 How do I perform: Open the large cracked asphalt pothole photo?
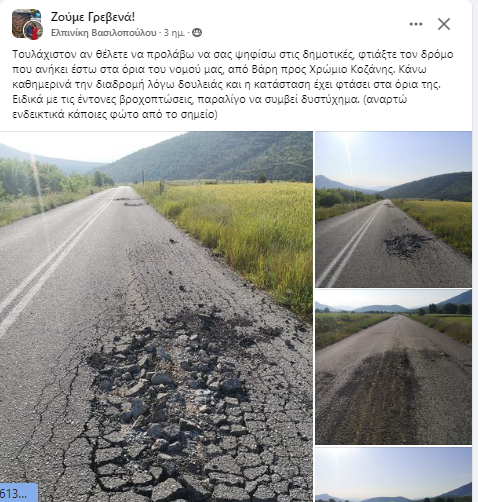(156, 317)
